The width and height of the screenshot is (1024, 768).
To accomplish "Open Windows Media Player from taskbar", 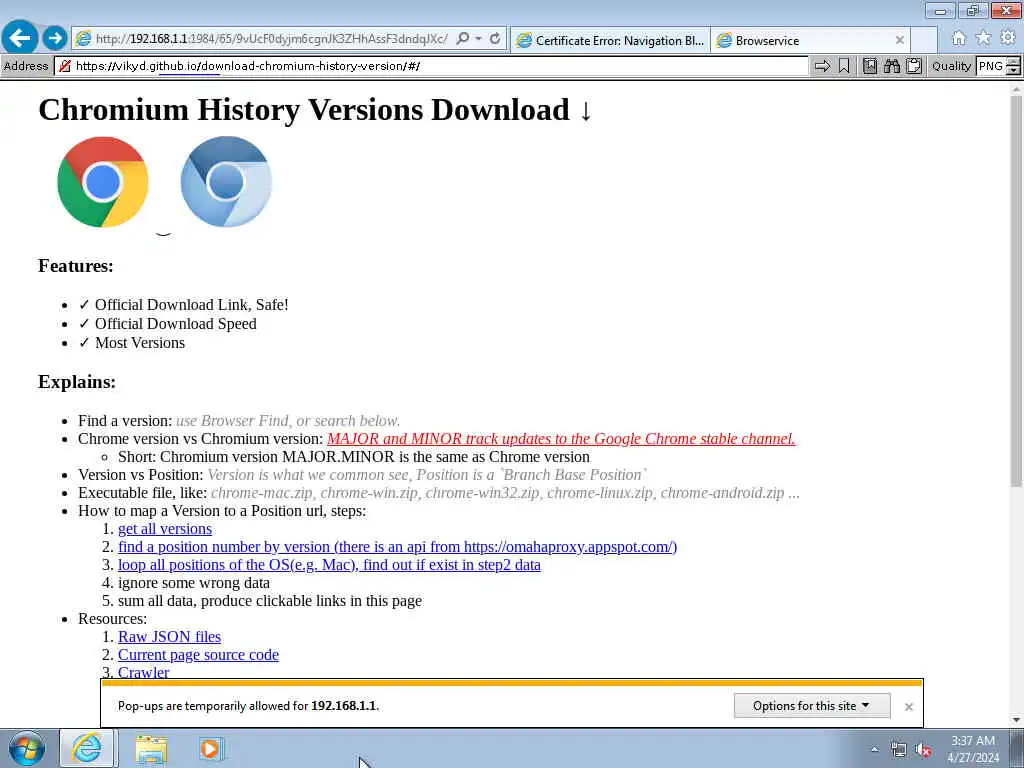I will [x=211, y=749].
